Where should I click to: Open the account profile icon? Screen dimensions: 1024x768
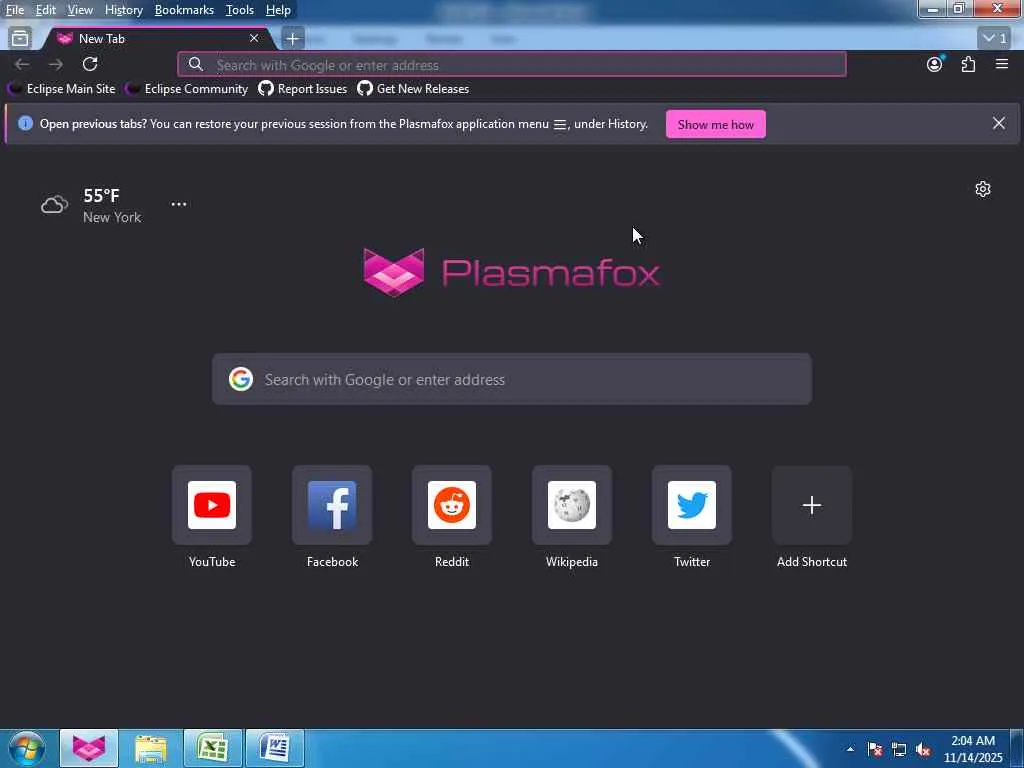[x=935, y=64]
